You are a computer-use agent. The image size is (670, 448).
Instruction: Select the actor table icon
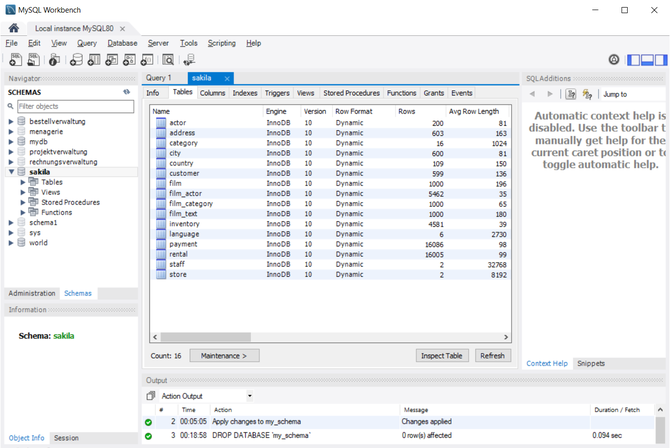tap(161, 123)
